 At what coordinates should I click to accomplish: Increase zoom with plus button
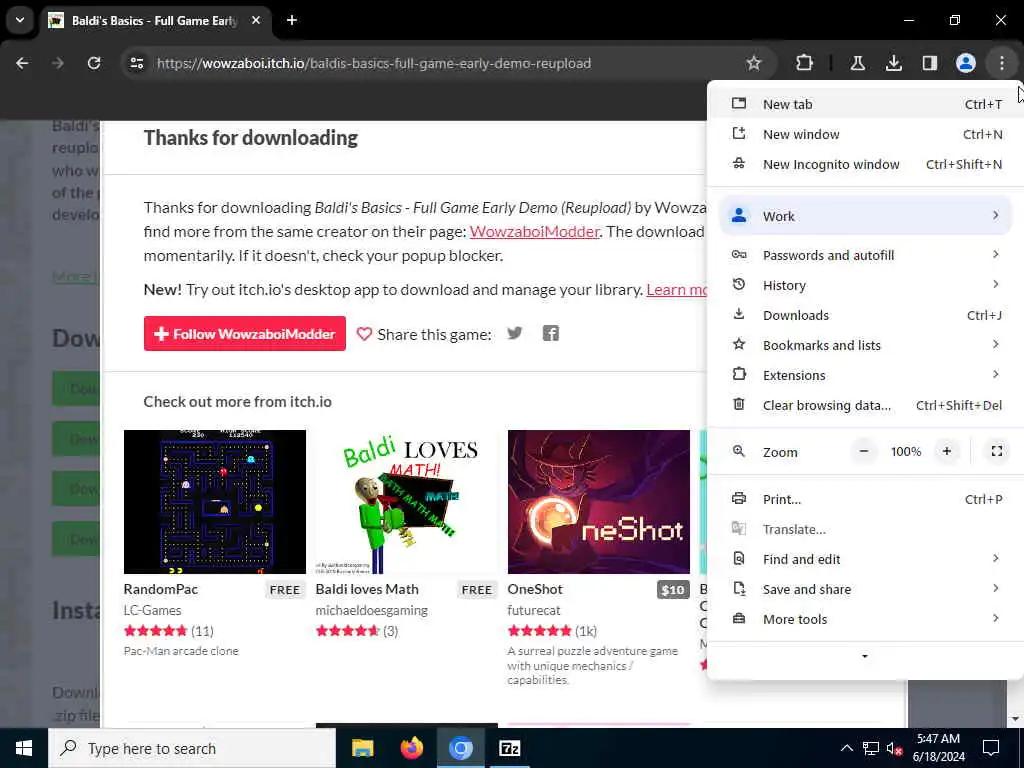pos(946,451)
